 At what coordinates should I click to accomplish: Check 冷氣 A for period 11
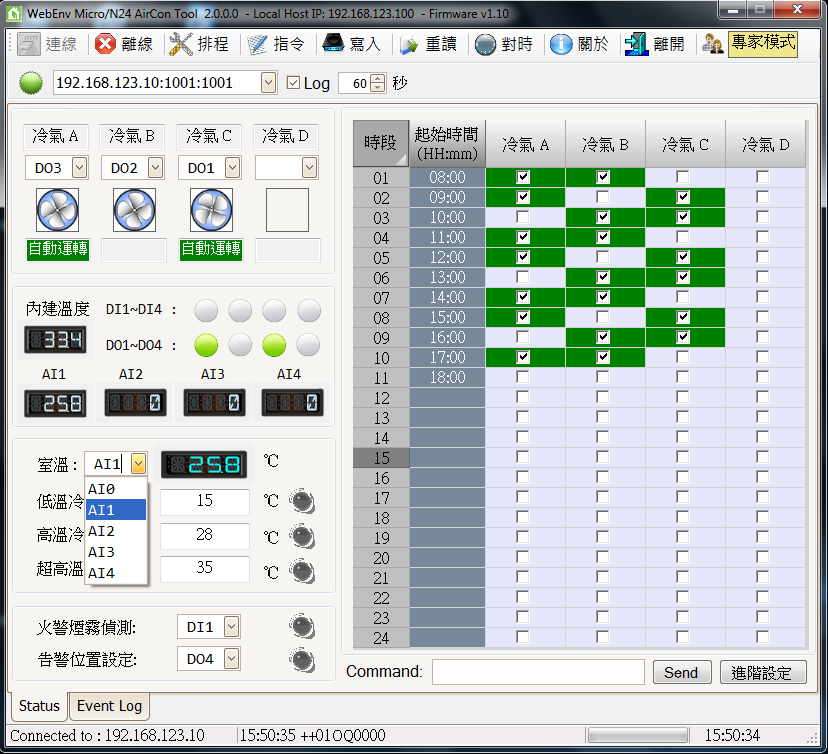523,377
